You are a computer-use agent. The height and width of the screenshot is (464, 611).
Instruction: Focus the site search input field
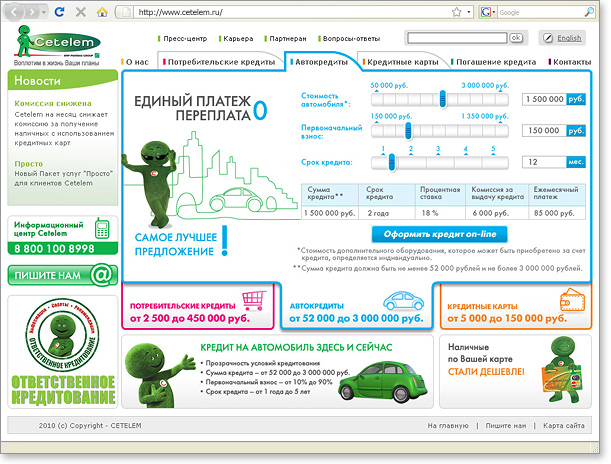pyautogui.click(x=457, y=38)
